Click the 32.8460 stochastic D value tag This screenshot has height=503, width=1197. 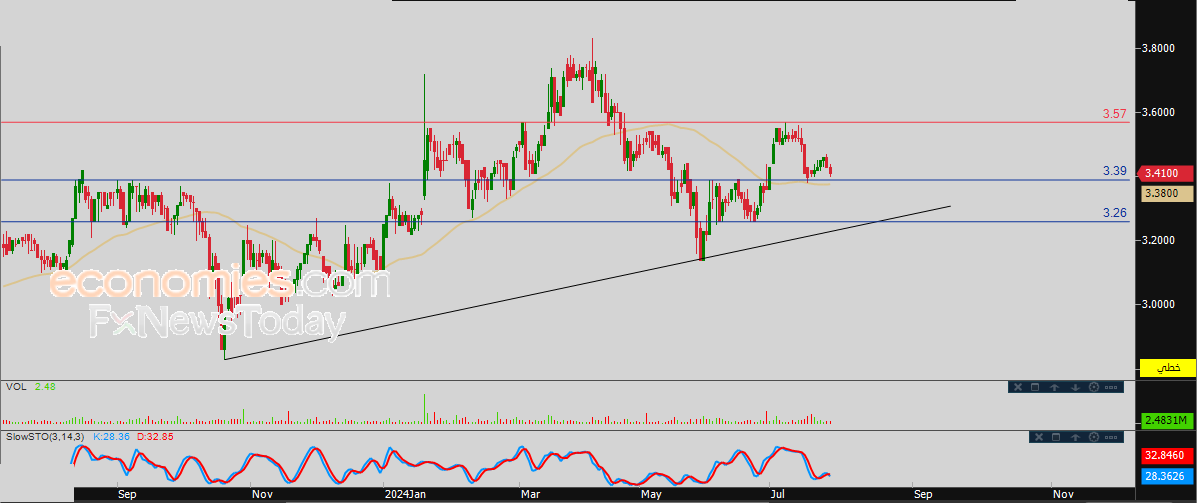[x=1166, y=456]
